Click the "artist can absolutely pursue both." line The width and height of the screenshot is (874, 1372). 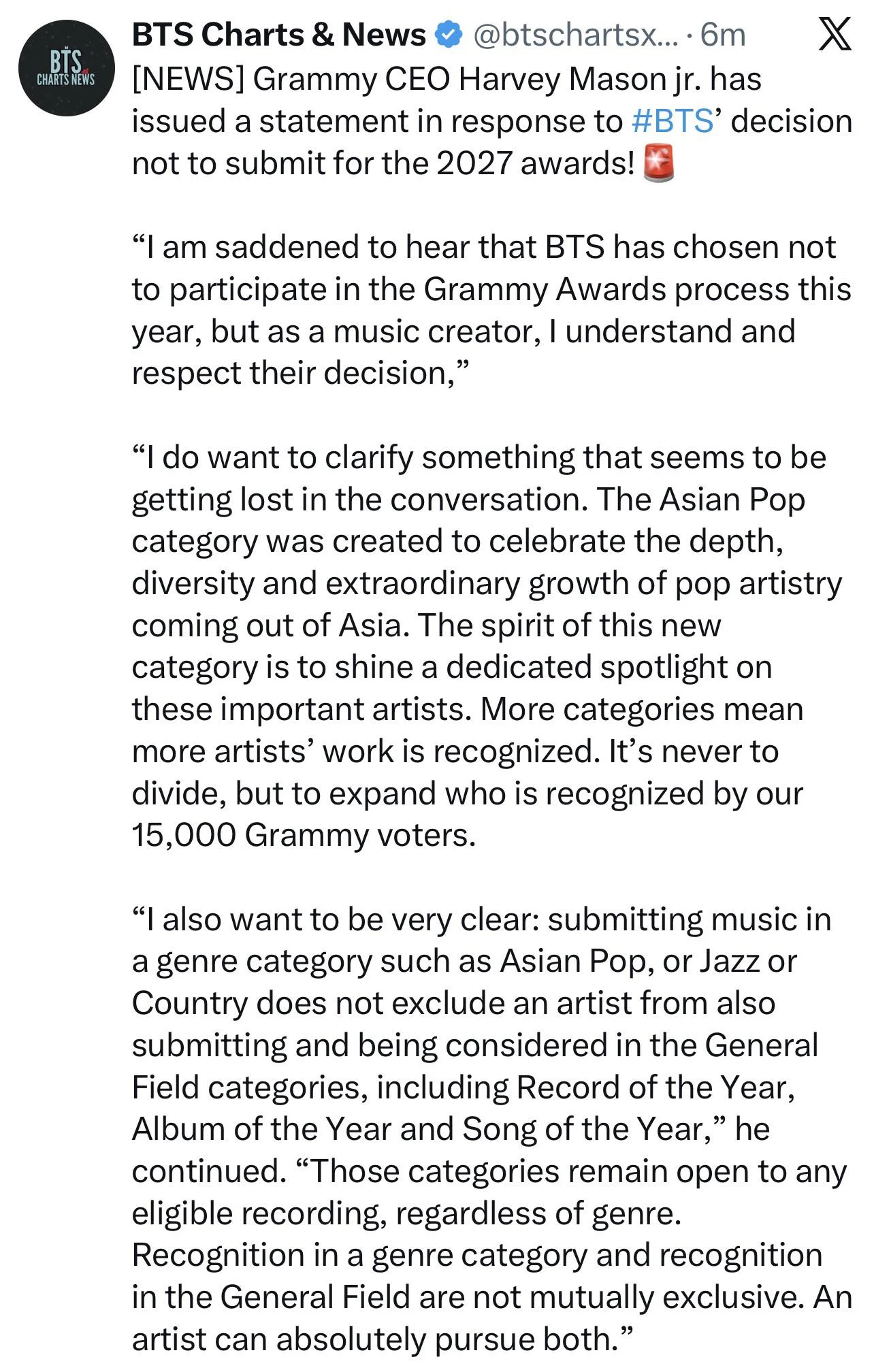382,1339
